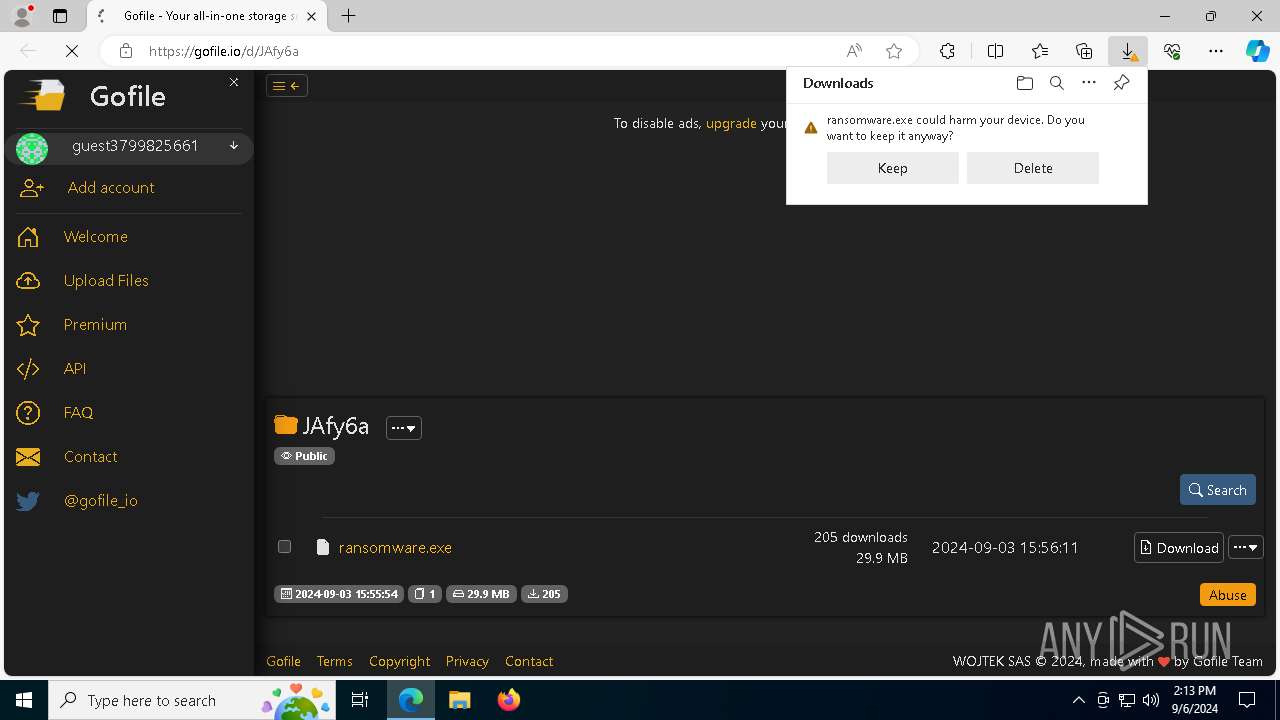
Task: Toggle Split screen icon
Action: point(995,51)
